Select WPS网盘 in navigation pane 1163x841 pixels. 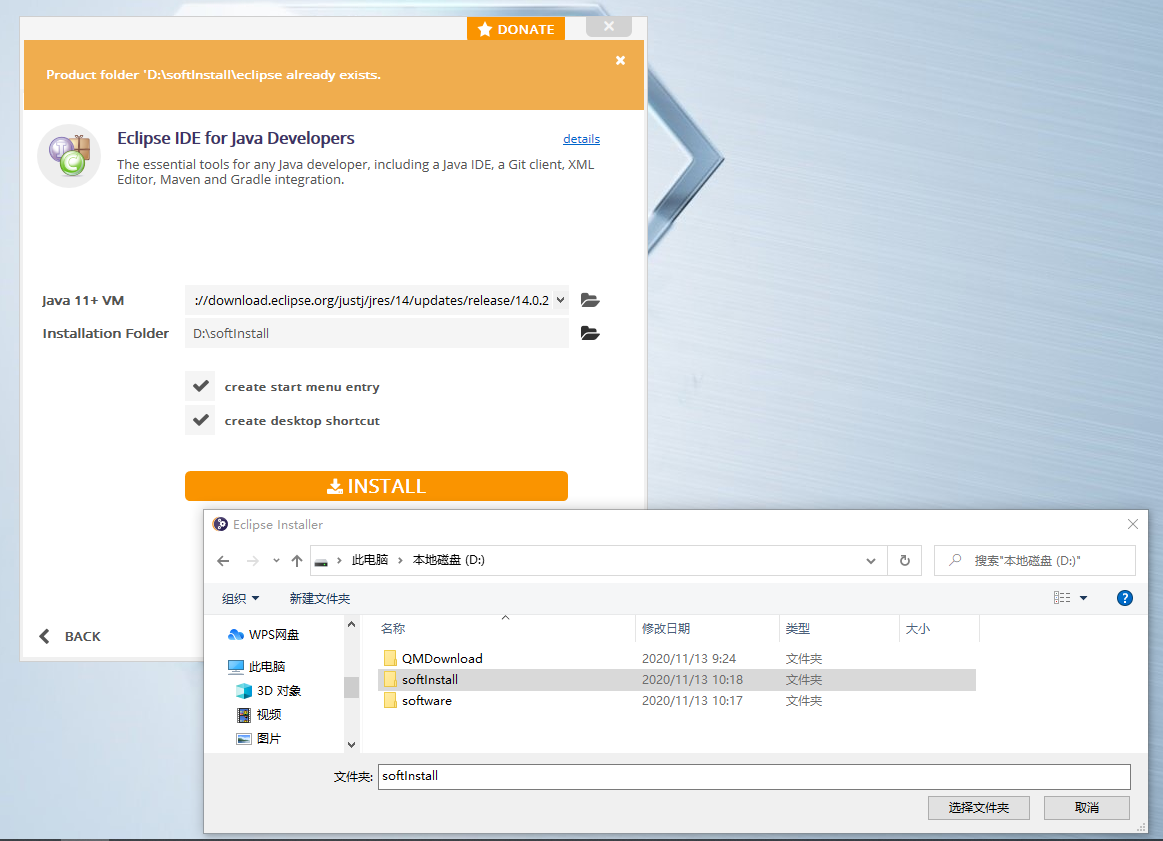264,635
